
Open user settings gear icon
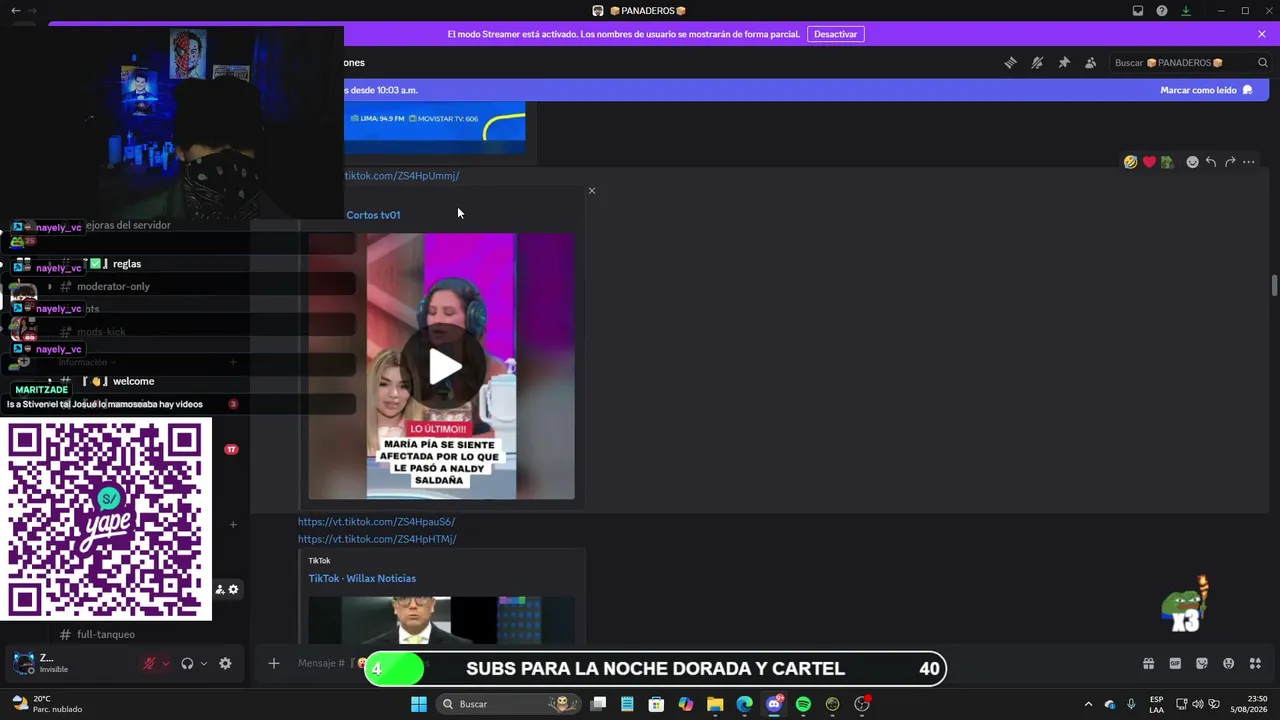coord(225,663)
